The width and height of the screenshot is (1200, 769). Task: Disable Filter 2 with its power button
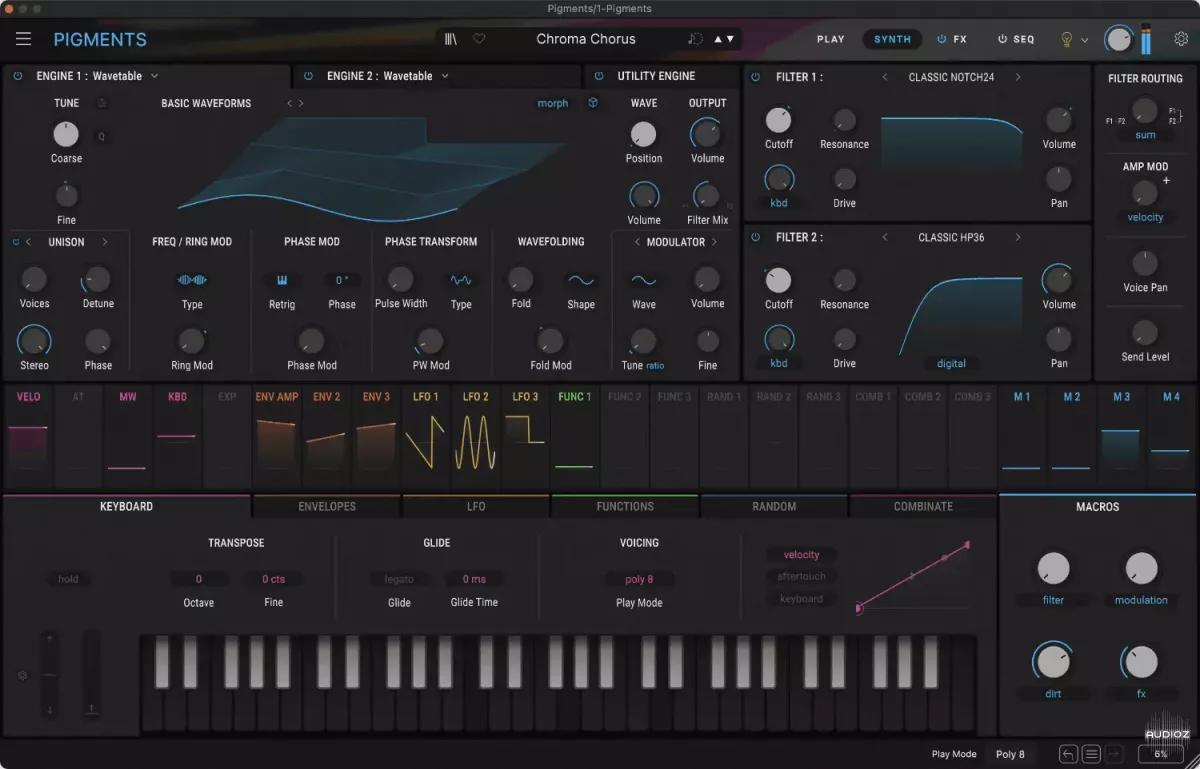pos(755,237)
